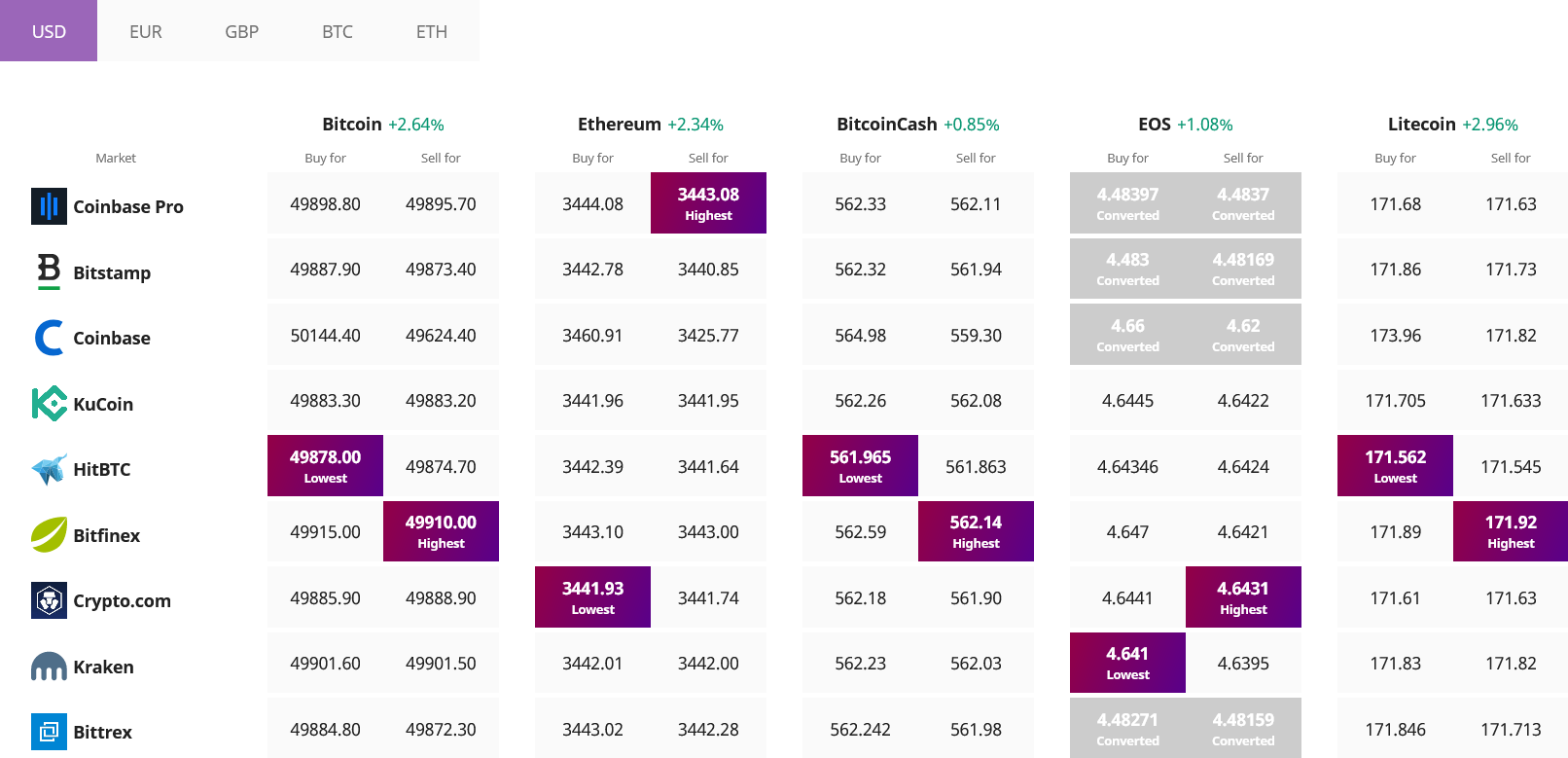Image resolution: width=1568 pixels, height=758 pixels.
Task: Open the Crypto.com market name
Action: pyautogui.click(x=123, y=600)
